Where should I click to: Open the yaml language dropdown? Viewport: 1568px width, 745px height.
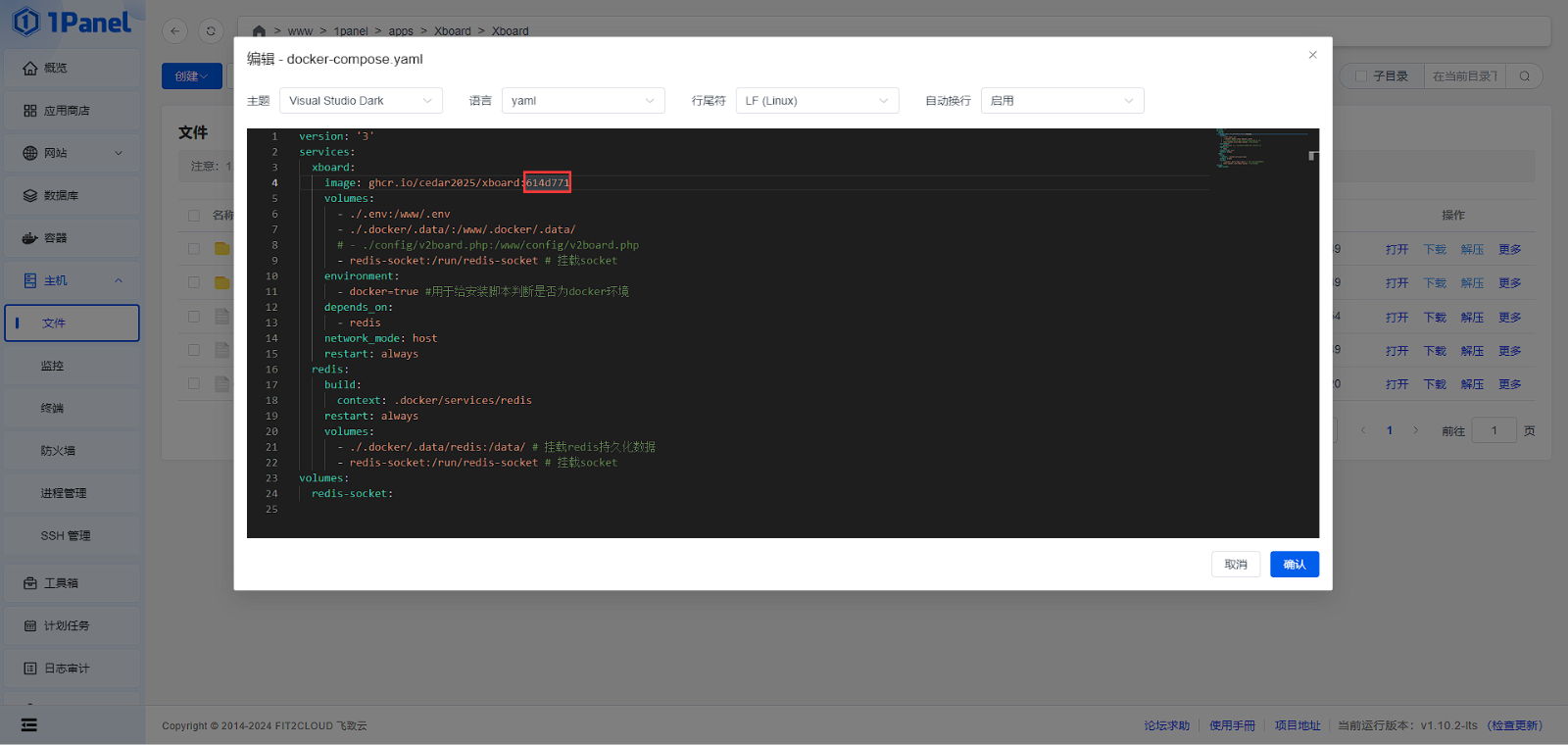pos(583,101)
